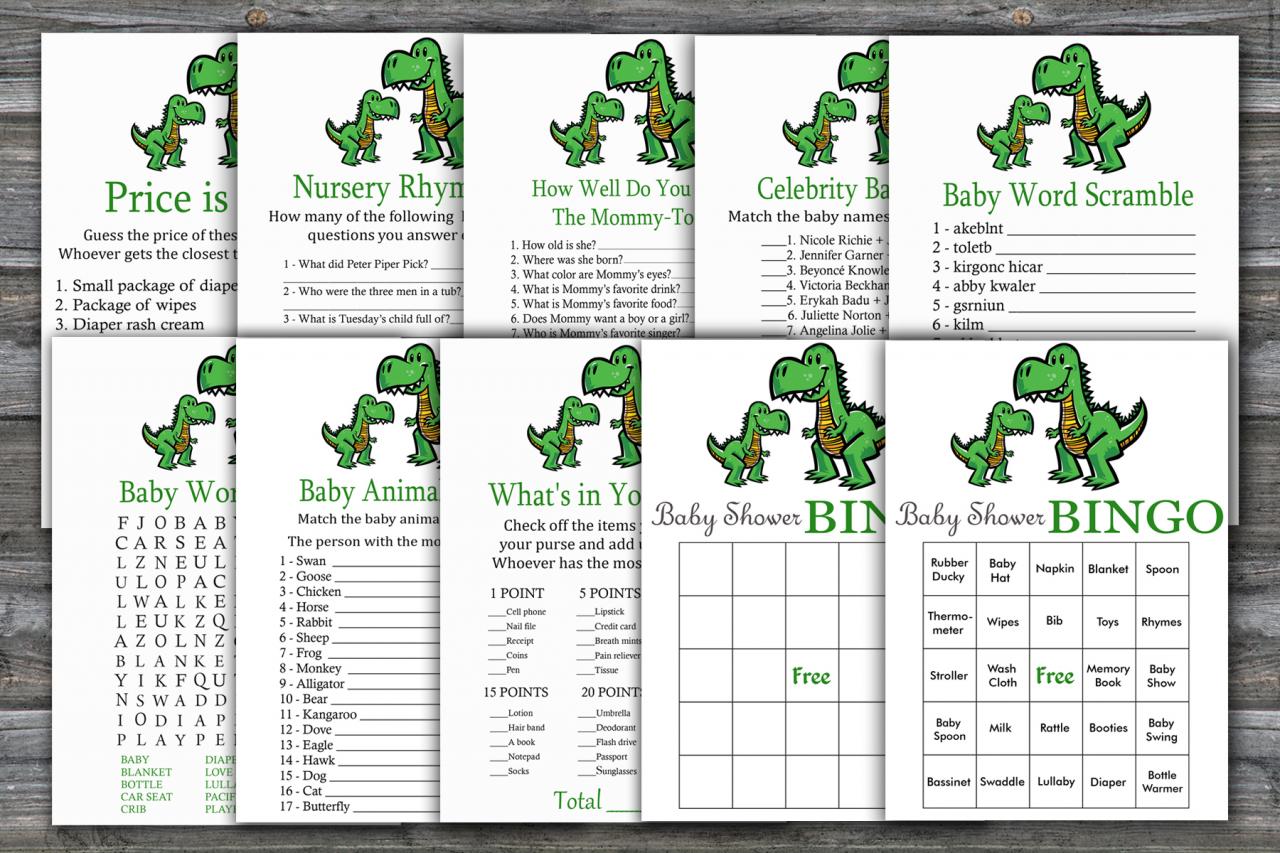Screen dimensions: 1280x853
Task: Select the Memory Book bingo square
Action: click(1108, 676)
